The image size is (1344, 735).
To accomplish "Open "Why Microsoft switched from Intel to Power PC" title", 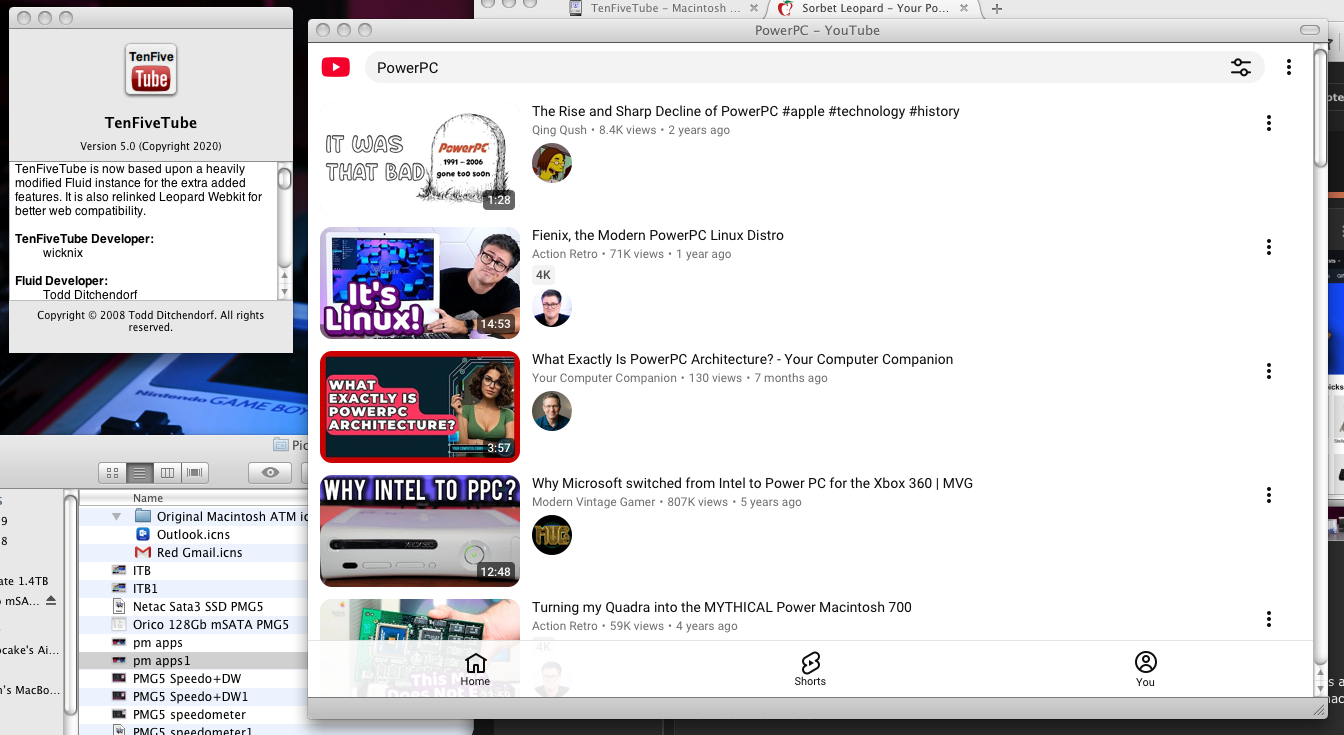I will (x=752, y=483).
